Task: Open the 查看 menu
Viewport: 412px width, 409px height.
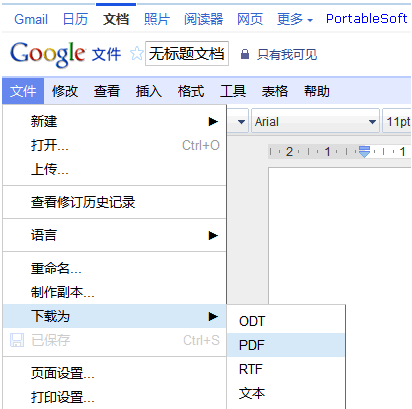Action: (107, 91)
